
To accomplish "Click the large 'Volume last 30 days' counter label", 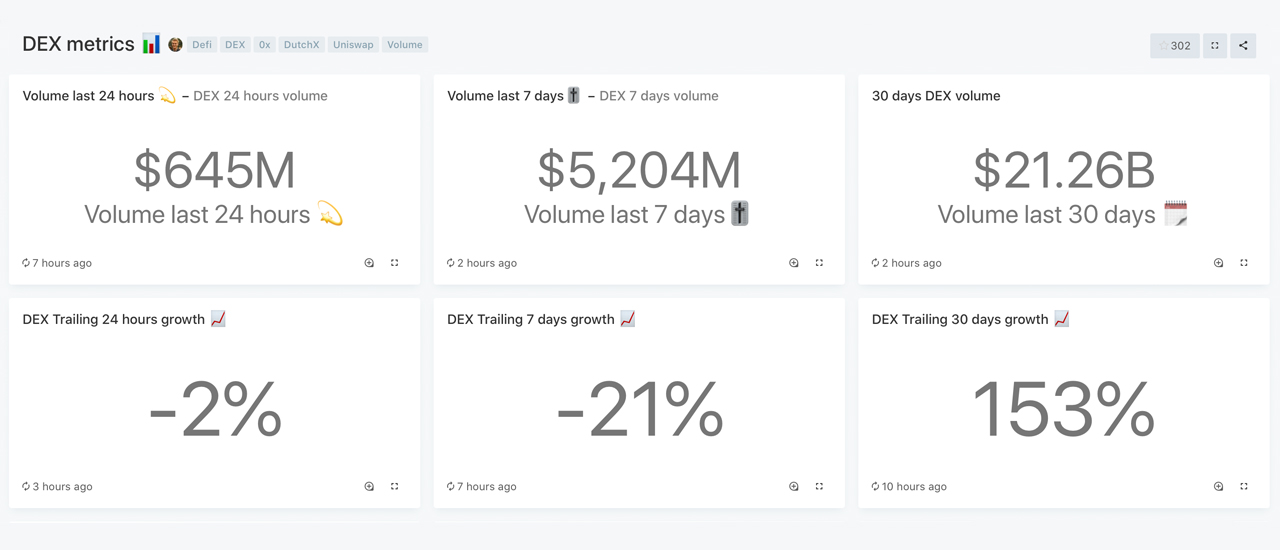I will [x=1064, y=214].
